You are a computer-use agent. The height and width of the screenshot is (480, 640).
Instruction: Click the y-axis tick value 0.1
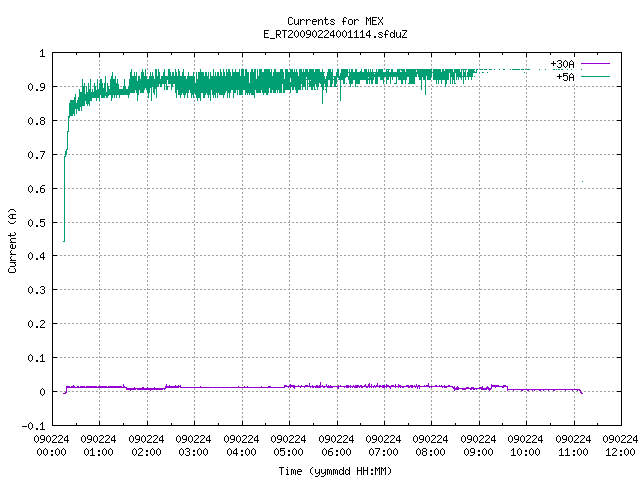(36, 358)
